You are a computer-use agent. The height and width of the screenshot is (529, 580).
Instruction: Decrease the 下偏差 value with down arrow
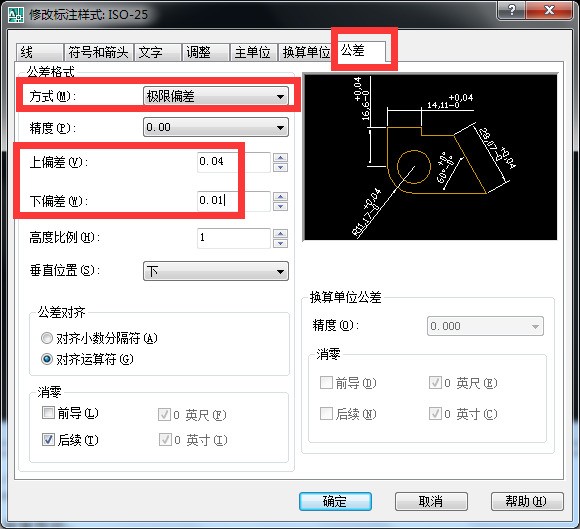280,206
